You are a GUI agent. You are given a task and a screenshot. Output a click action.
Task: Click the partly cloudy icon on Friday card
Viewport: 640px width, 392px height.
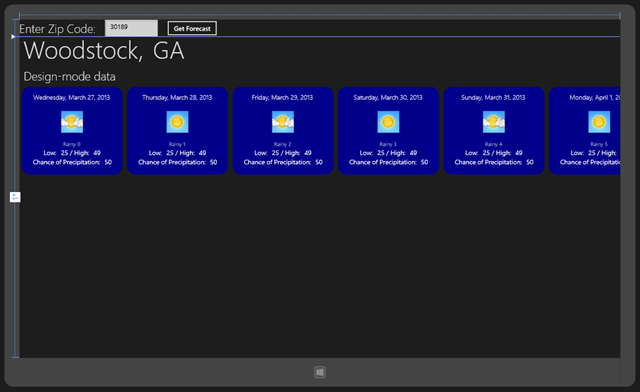coord(283,122)
